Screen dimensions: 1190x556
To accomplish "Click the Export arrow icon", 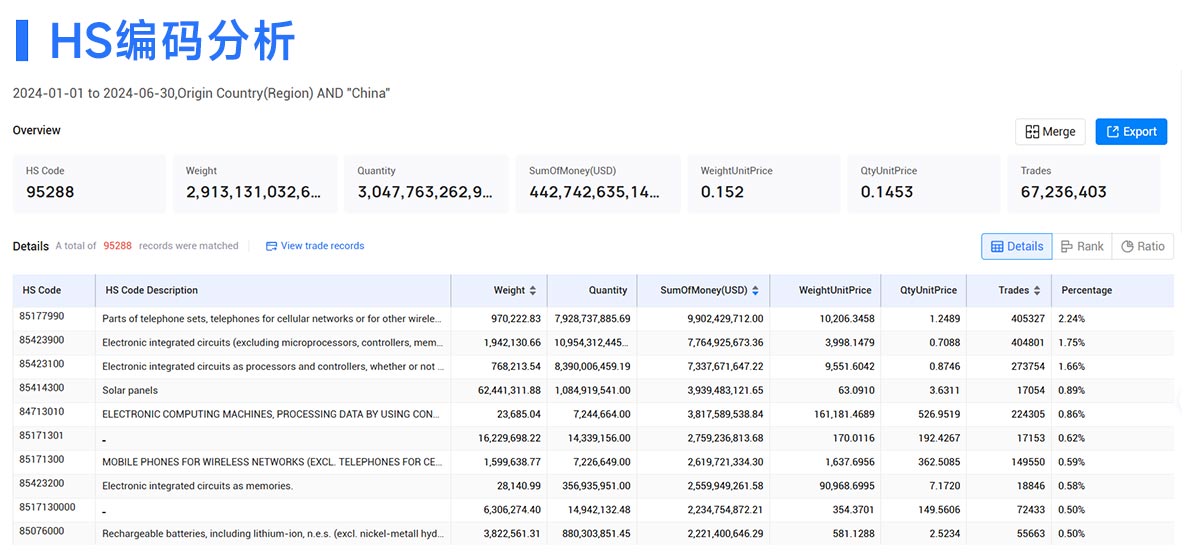I will 1113,132.
